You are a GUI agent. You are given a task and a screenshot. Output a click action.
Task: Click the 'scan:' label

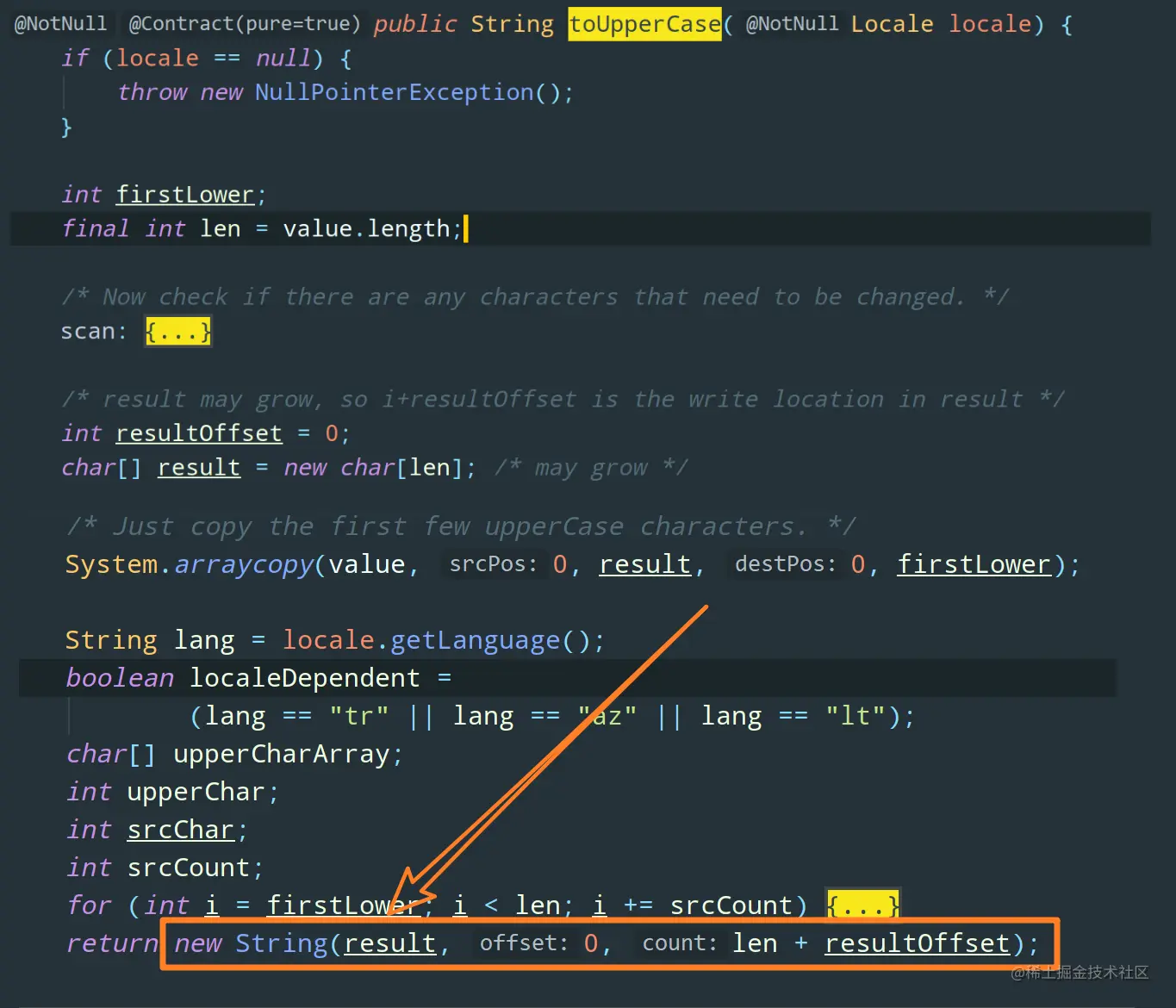pyautogui.click(x=94, y=332)
